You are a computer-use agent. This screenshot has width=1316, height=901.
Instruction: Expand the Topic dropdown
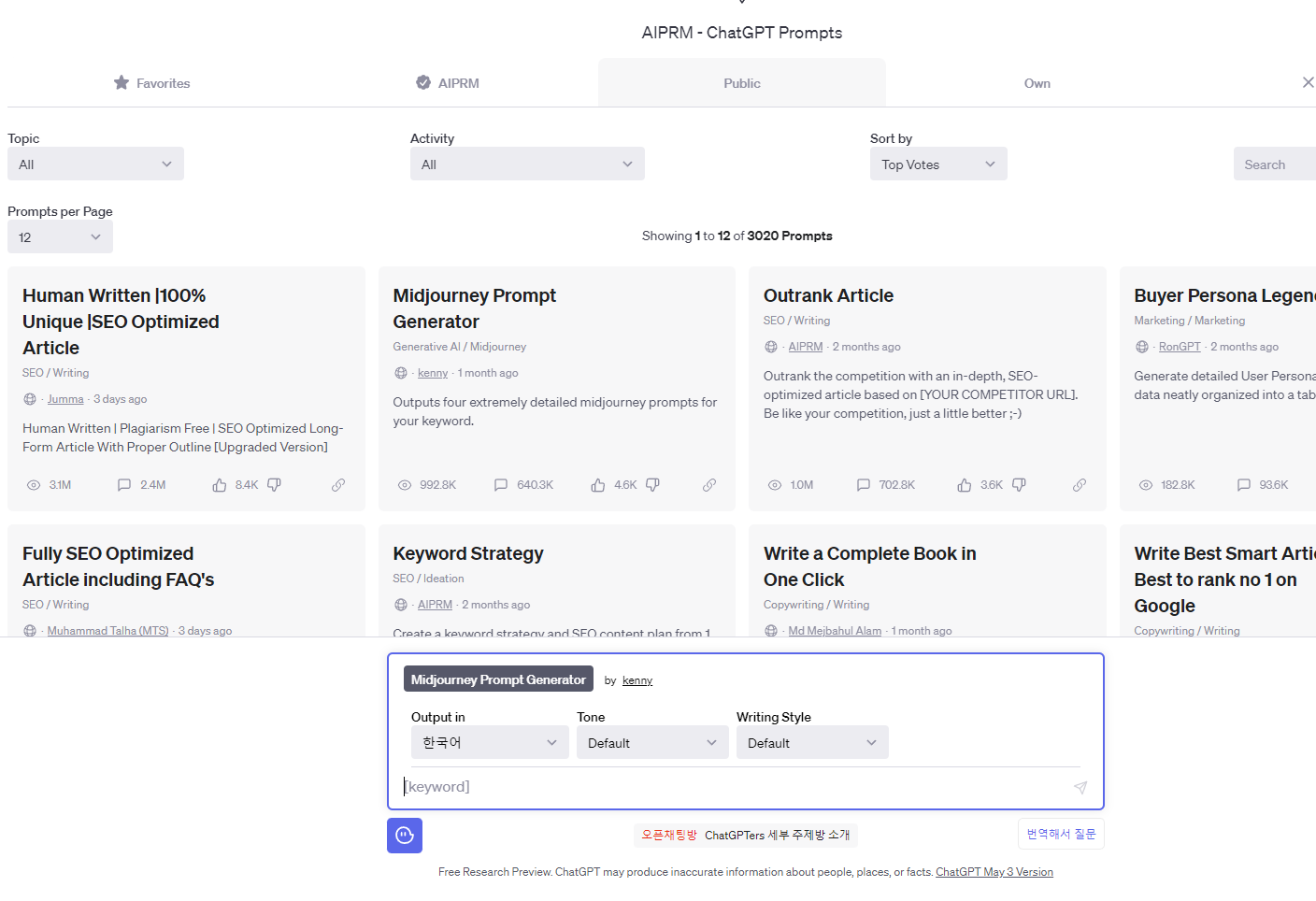(x=95, y=164)
